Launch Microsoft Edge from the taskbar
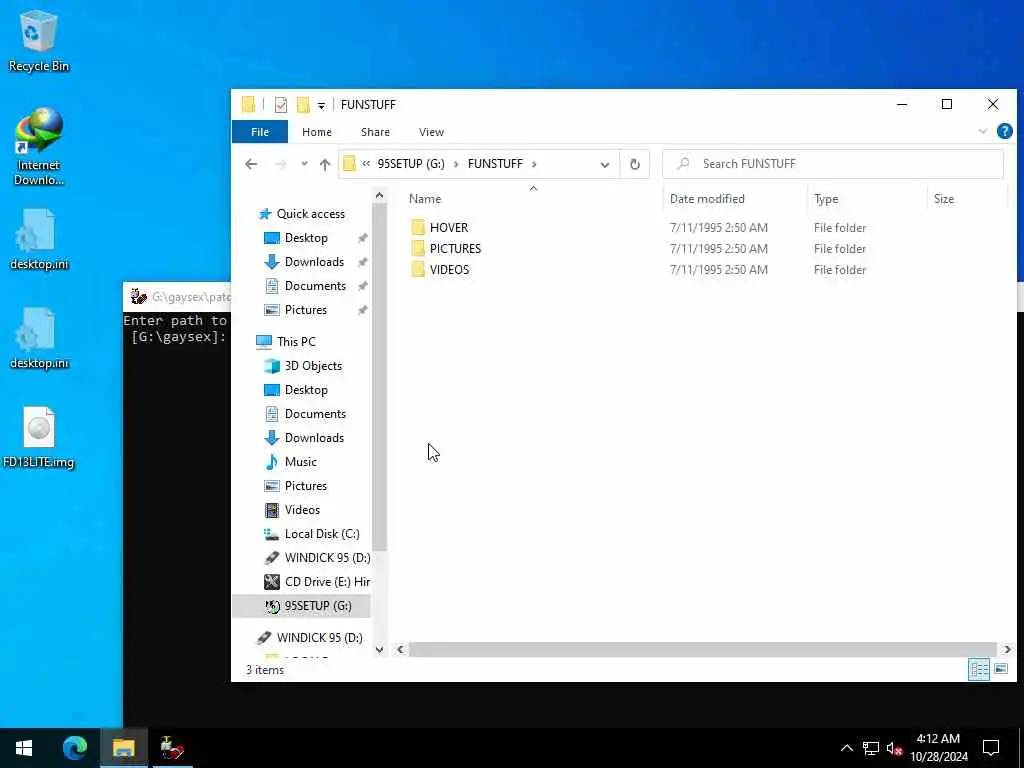The height and width of the screenshot is (768, 1024). tap(74, 748)
